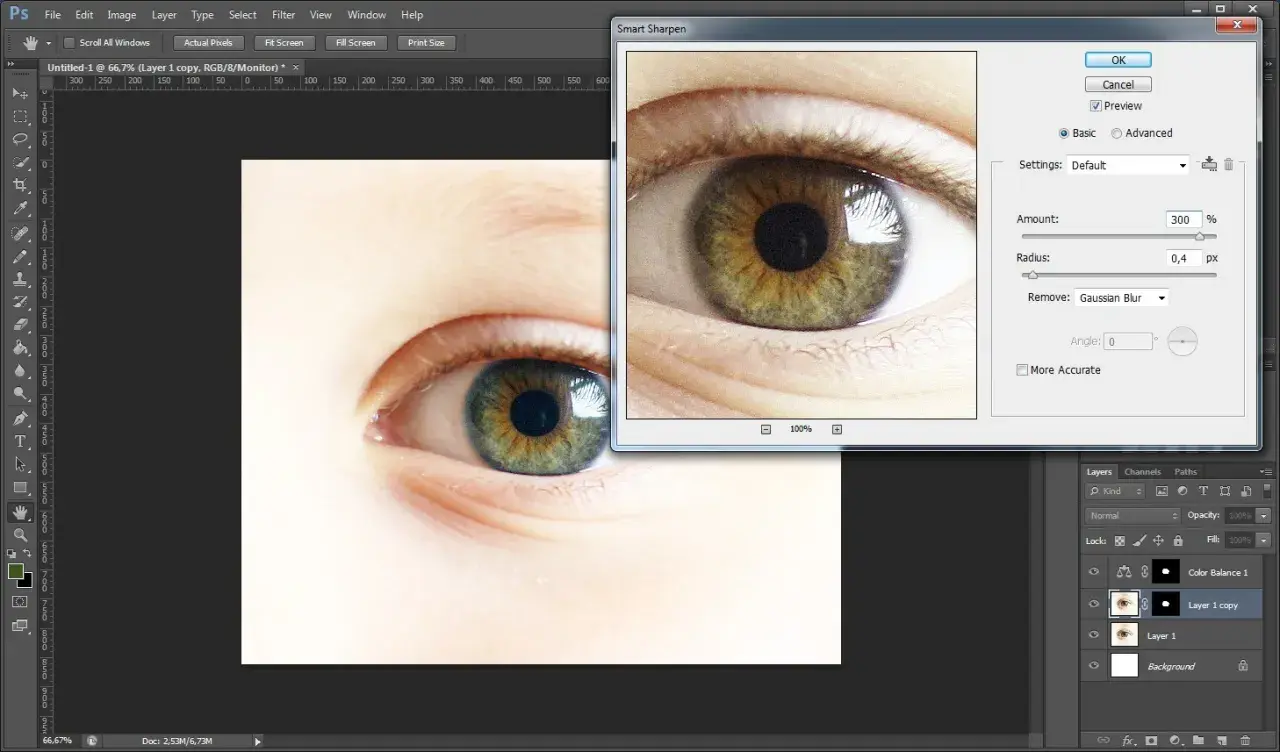Select the Crop tool
Screen dimensions: 1280x752
tap(20, 187)
